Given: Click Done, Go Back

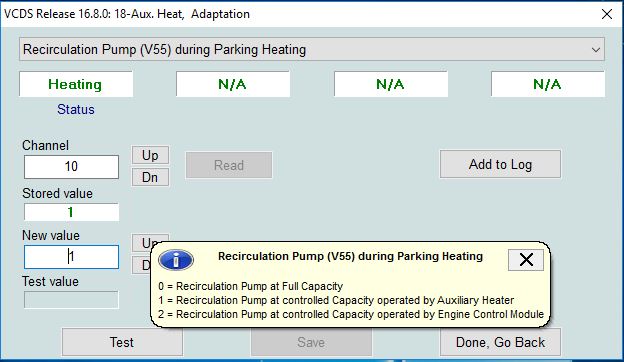Looking at the screenshot, I should click(x=500, y=342).
